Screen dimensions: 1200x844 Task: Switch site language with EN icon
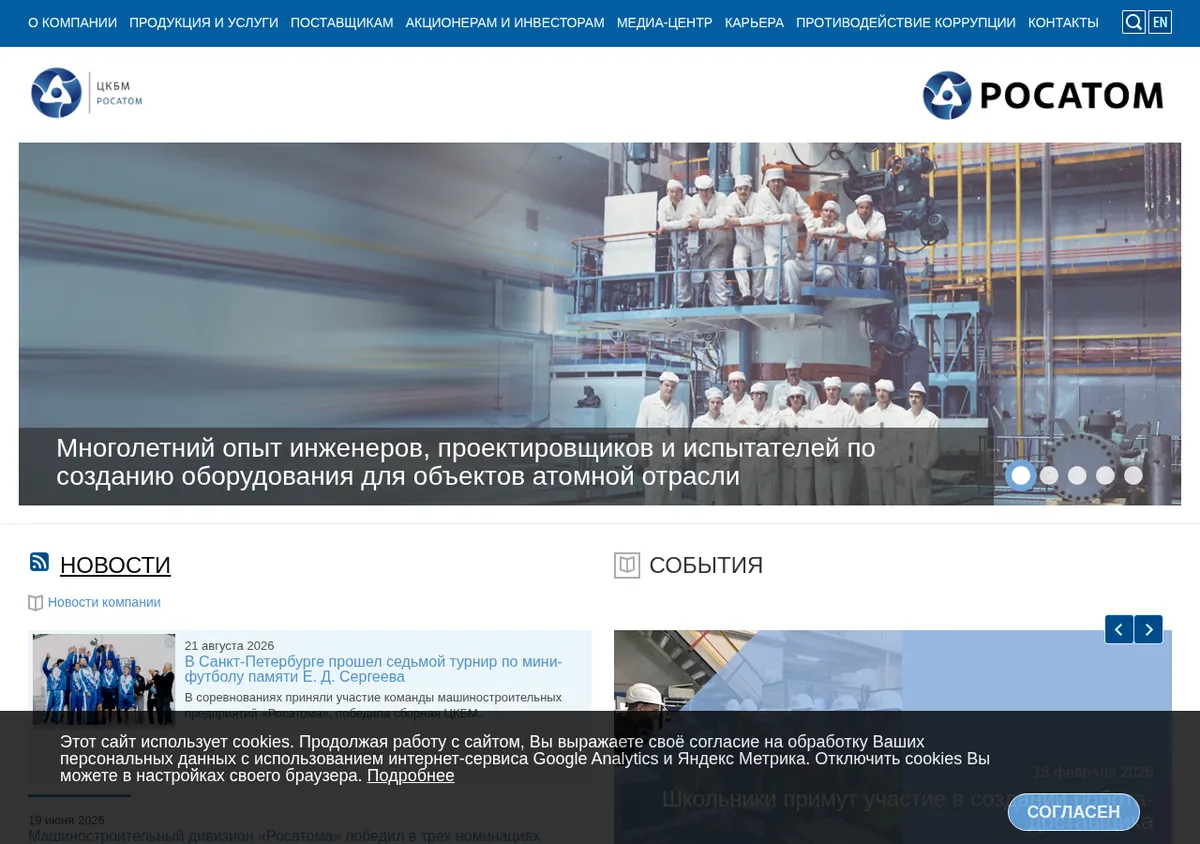pyautogui.click(x=1160, y=22)
